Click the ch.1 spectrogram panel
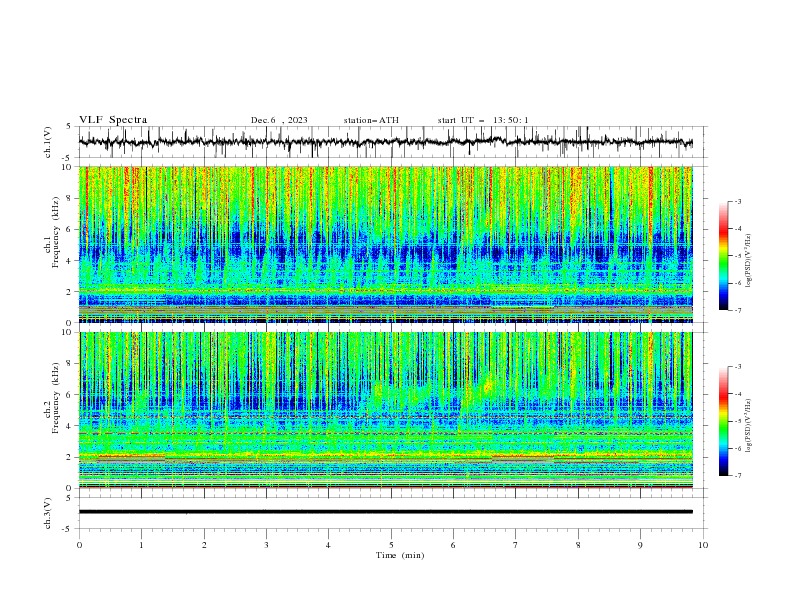 pos(386,244)
